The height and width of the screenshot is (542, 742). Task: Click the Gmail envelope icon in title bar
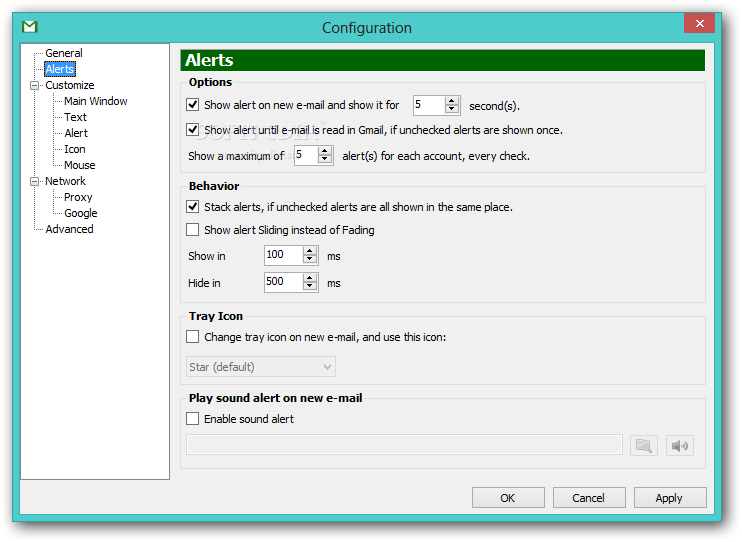(29, 27)
